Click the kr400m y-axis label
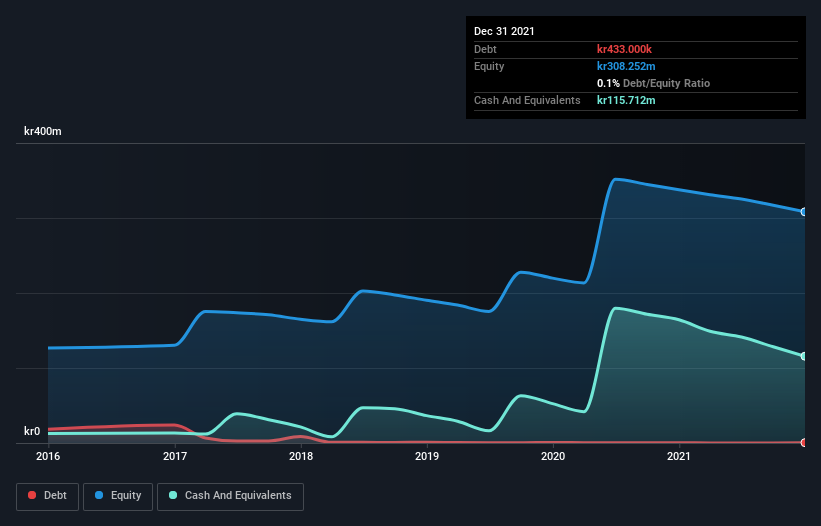Viewport: 821px width, 526px height. [42, 131]
